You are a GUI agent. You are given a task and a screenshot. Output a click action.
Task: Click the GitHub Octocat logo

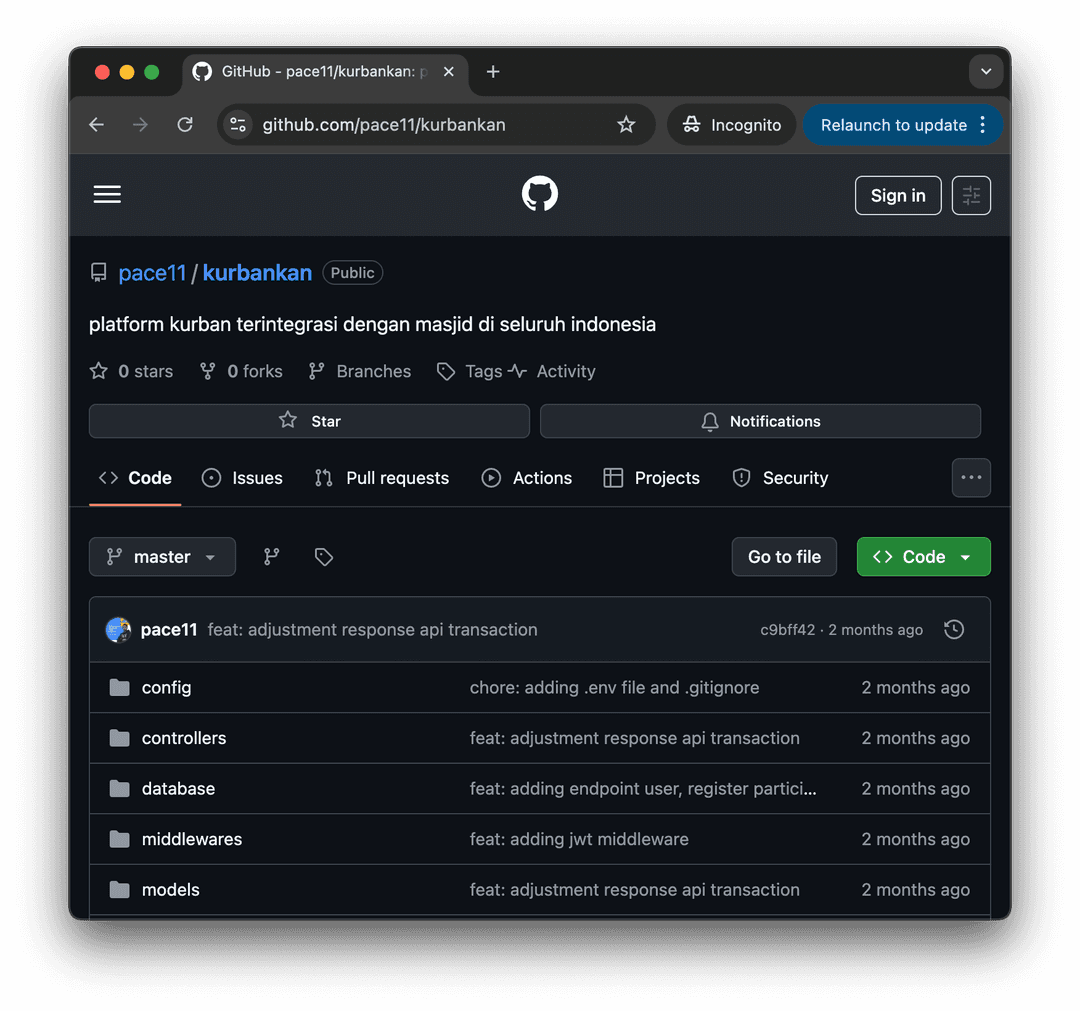tap(540, 195)
